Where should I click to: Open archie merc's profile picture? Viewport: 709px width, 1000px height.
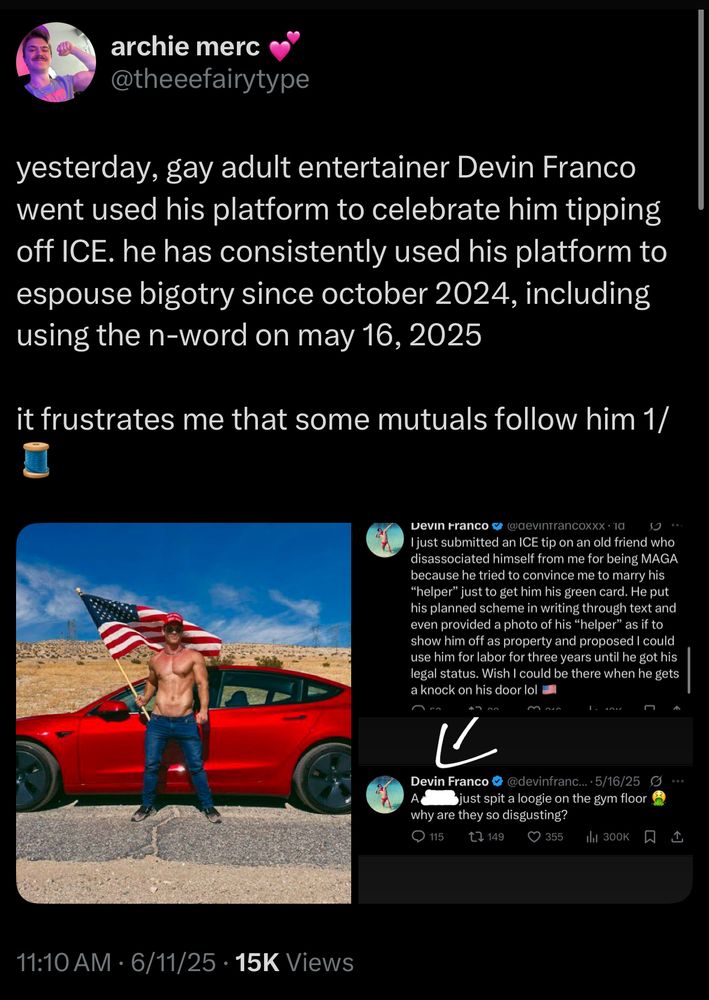[x=56, y=62]
